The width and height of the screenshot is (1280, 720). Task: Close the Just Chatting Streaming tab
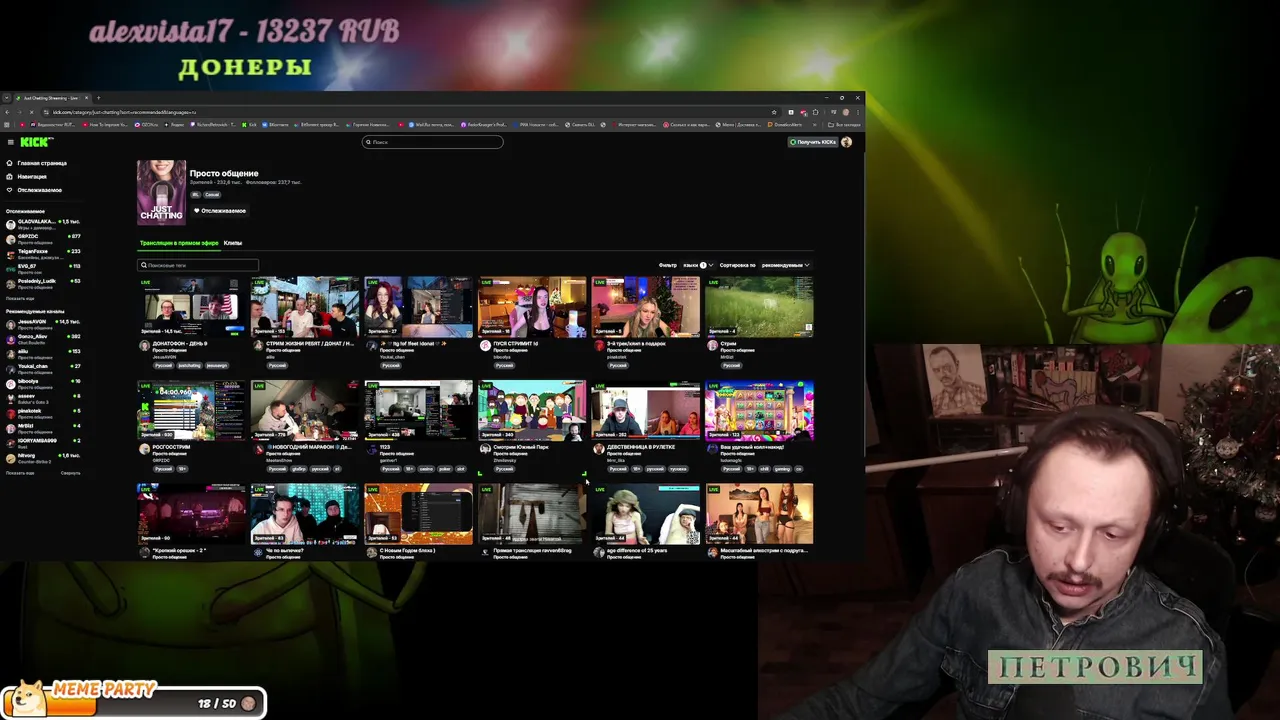click(86, 98)
